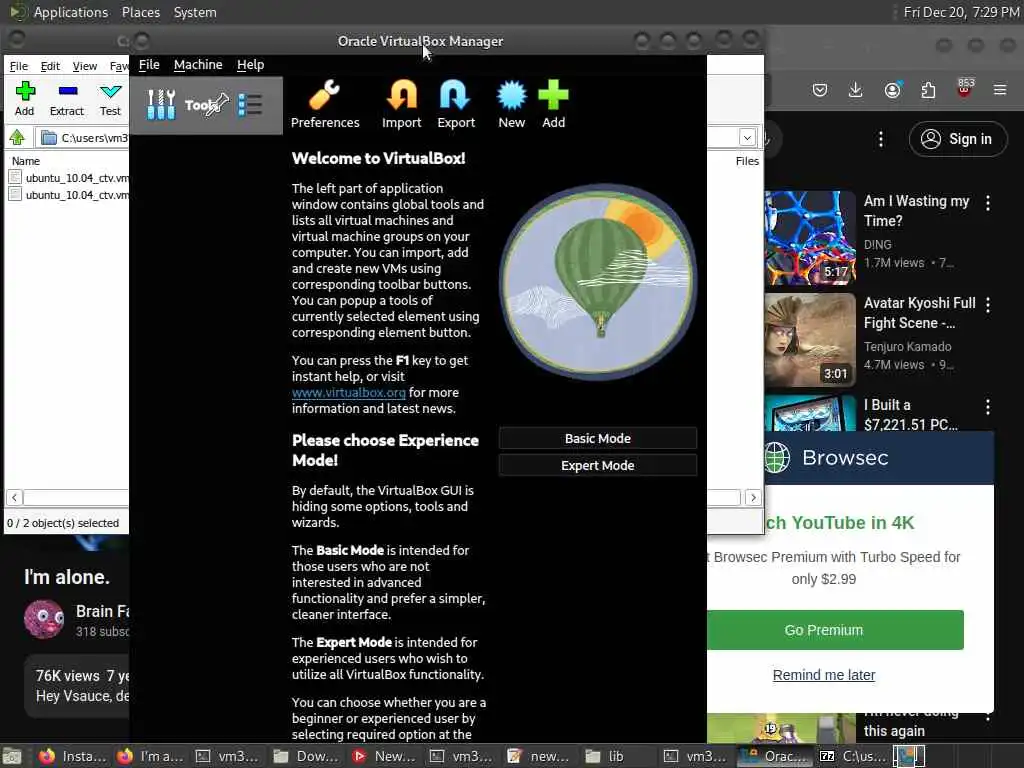Open 7-Zip View menu
The height and width of the screenshot is (768, 1024).
coord(84,66)
